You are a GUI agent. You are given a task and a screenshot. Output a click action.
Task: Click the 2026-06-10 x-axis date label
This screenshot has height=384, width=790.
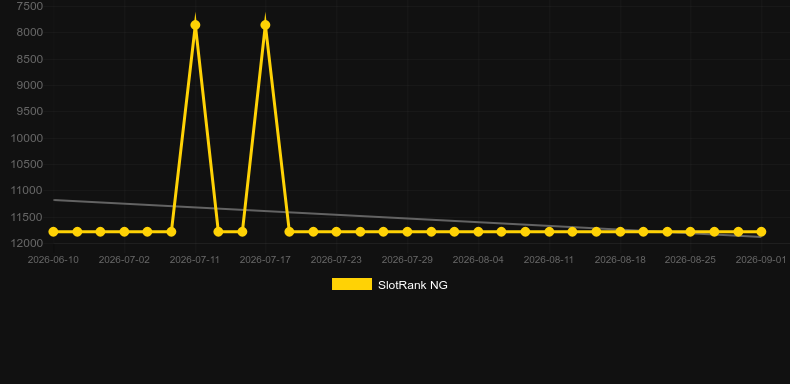(53, 260)
